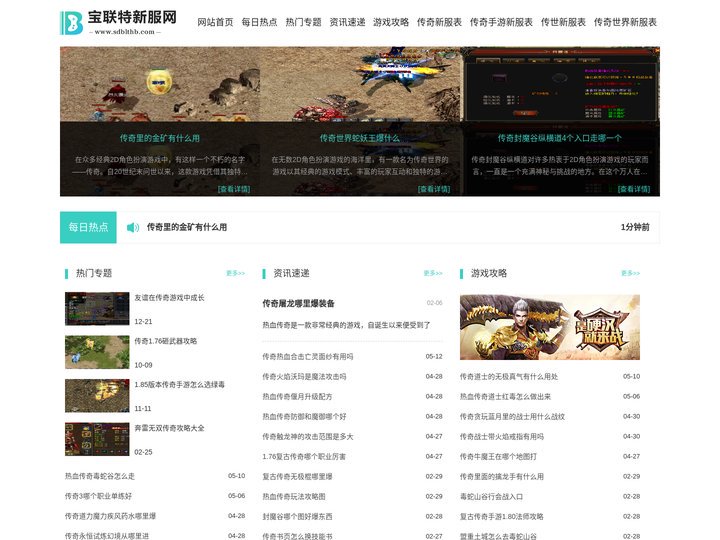Image resolution: width=720 pixels, height=540 pixels.
Task: Open the link 传奇道士的无极真气有什么用处
Action: 509,377
